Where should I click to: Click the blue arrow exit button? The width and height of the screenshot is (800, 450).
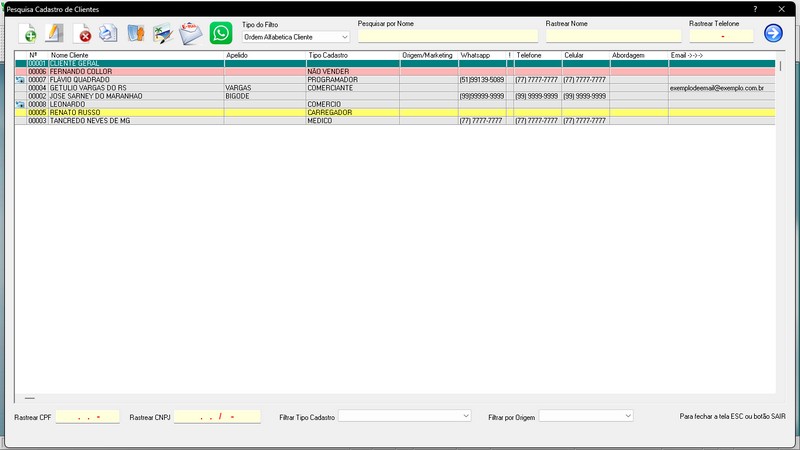pos(773,33)
